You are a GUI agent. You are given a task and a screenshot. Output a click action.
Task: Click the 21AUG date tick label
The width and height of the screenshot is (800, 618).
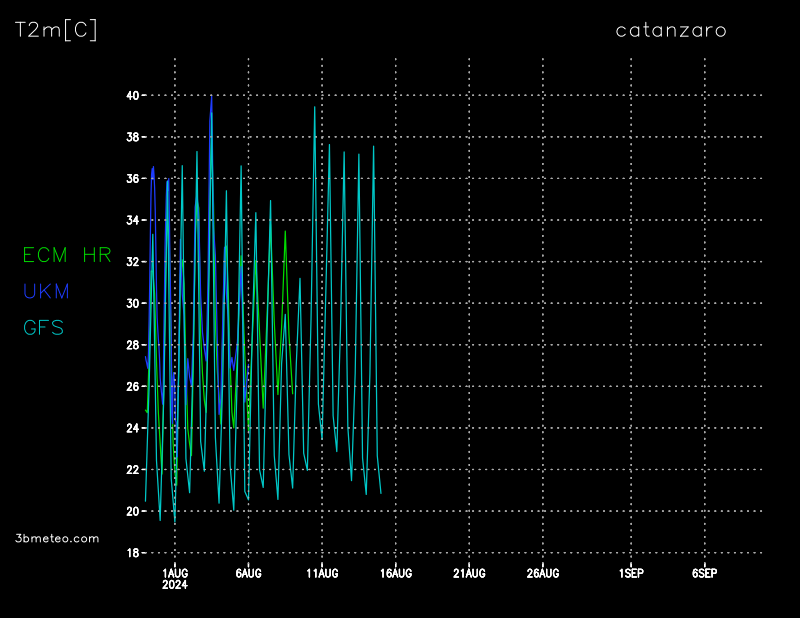pyautogui.click(x=469, y=573)
